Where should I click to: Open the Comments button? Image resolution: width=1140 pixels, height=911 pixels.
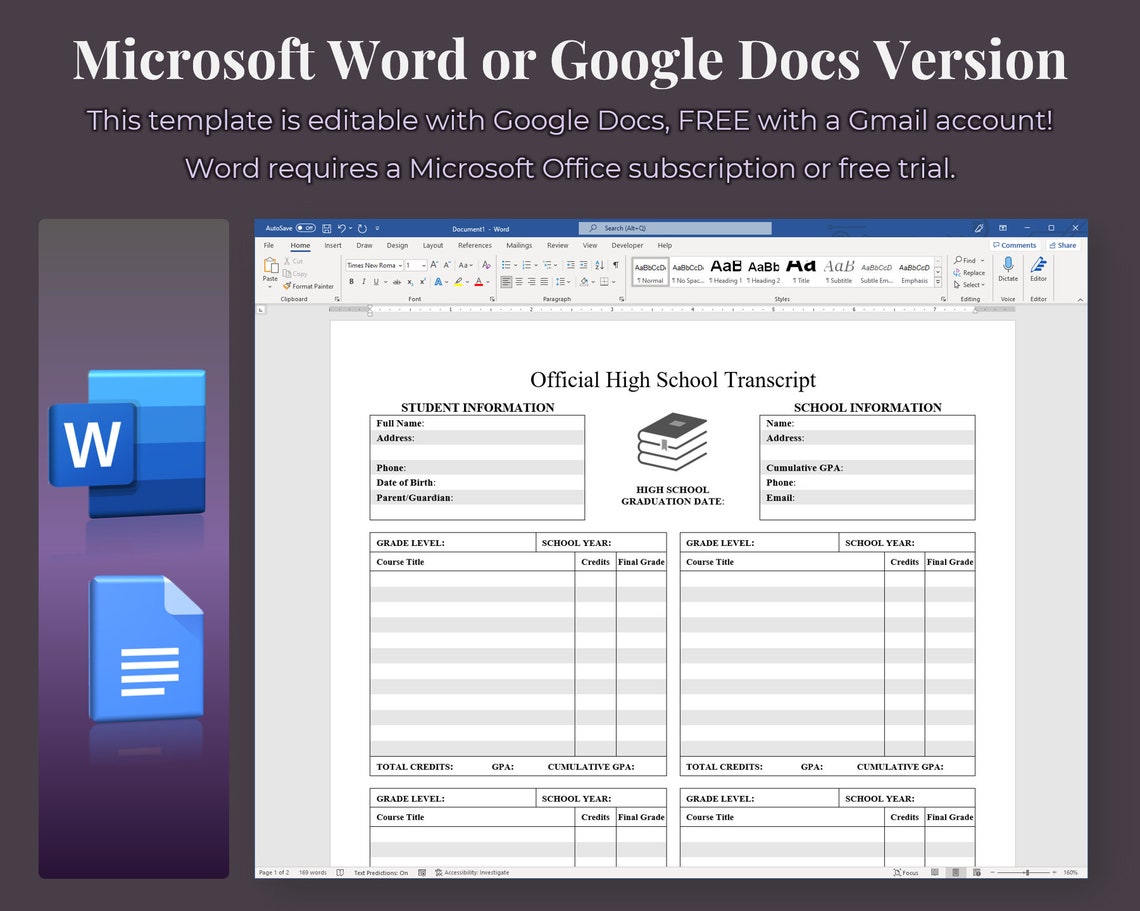[x=1014, y=246]
